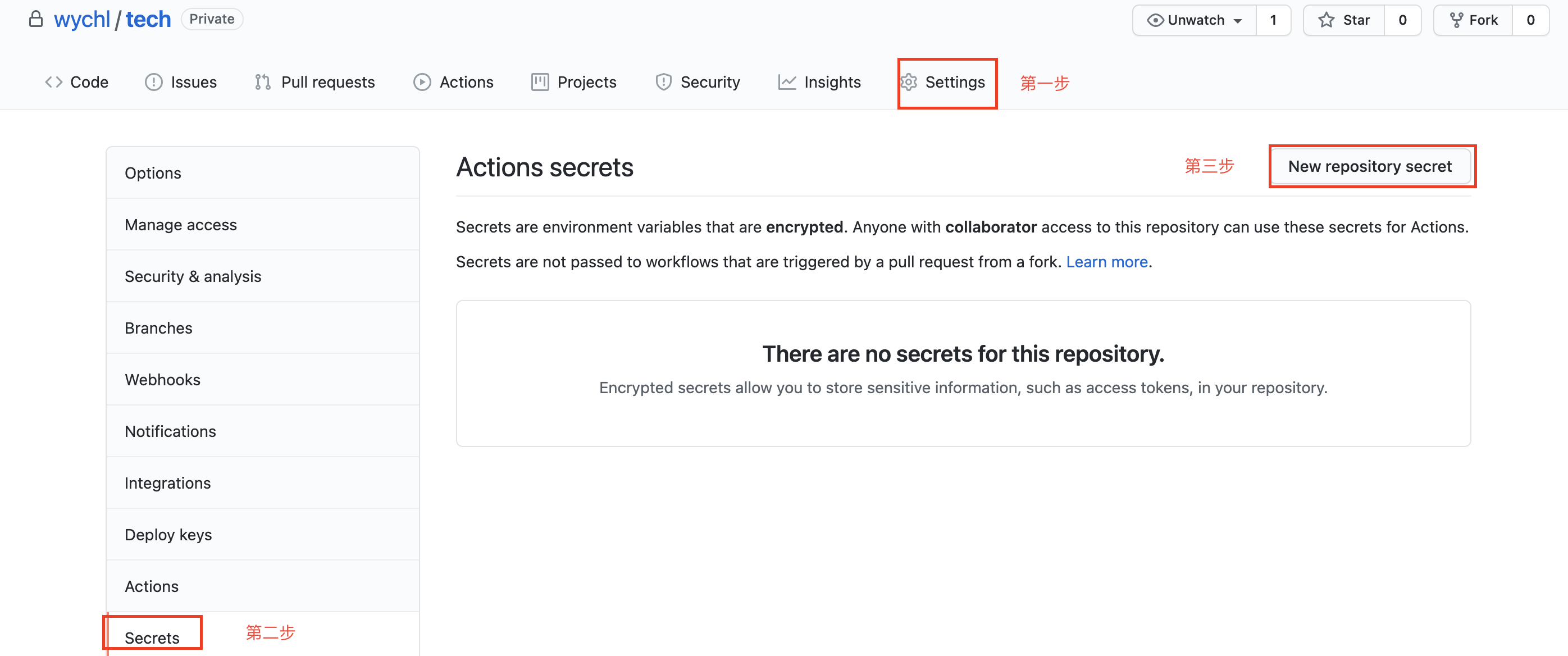Image resolution: width=1568 pixels, height=656 pixels.
Task: Click the Settings gear icon
Action: coord(909,82)
